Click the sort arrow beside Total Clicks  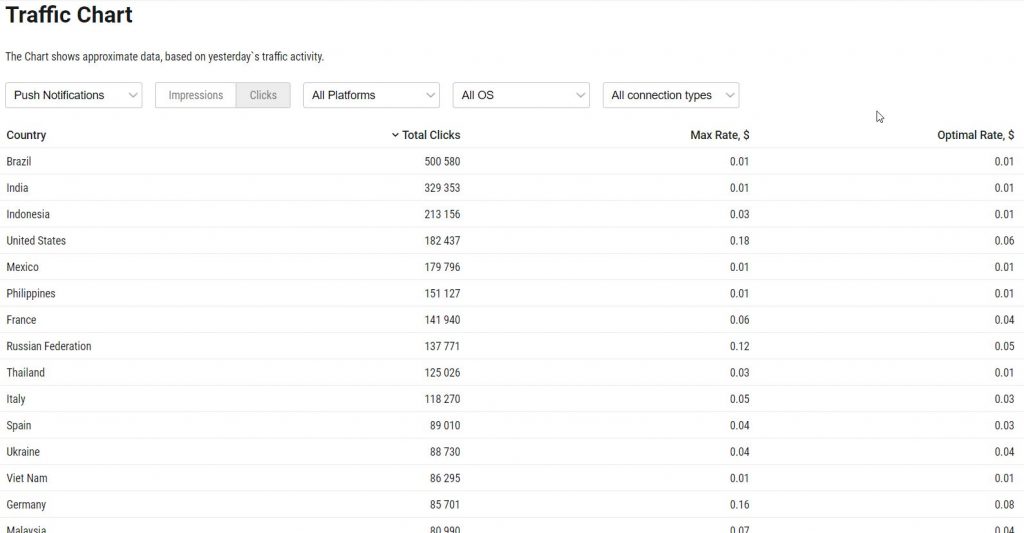[395, 135]
